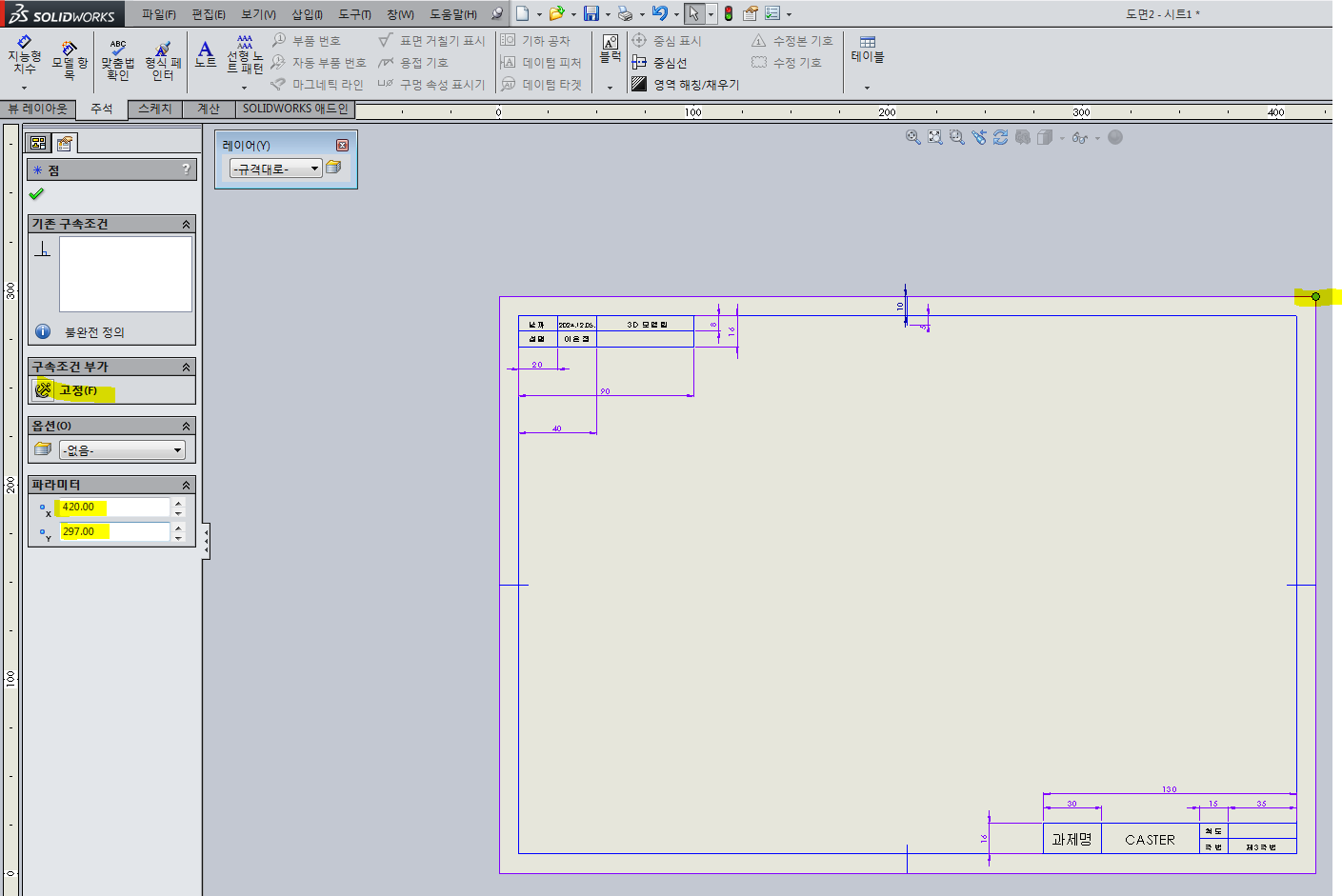
Task: Apply the Fix (고정) relation
Action: pos(67,390)
